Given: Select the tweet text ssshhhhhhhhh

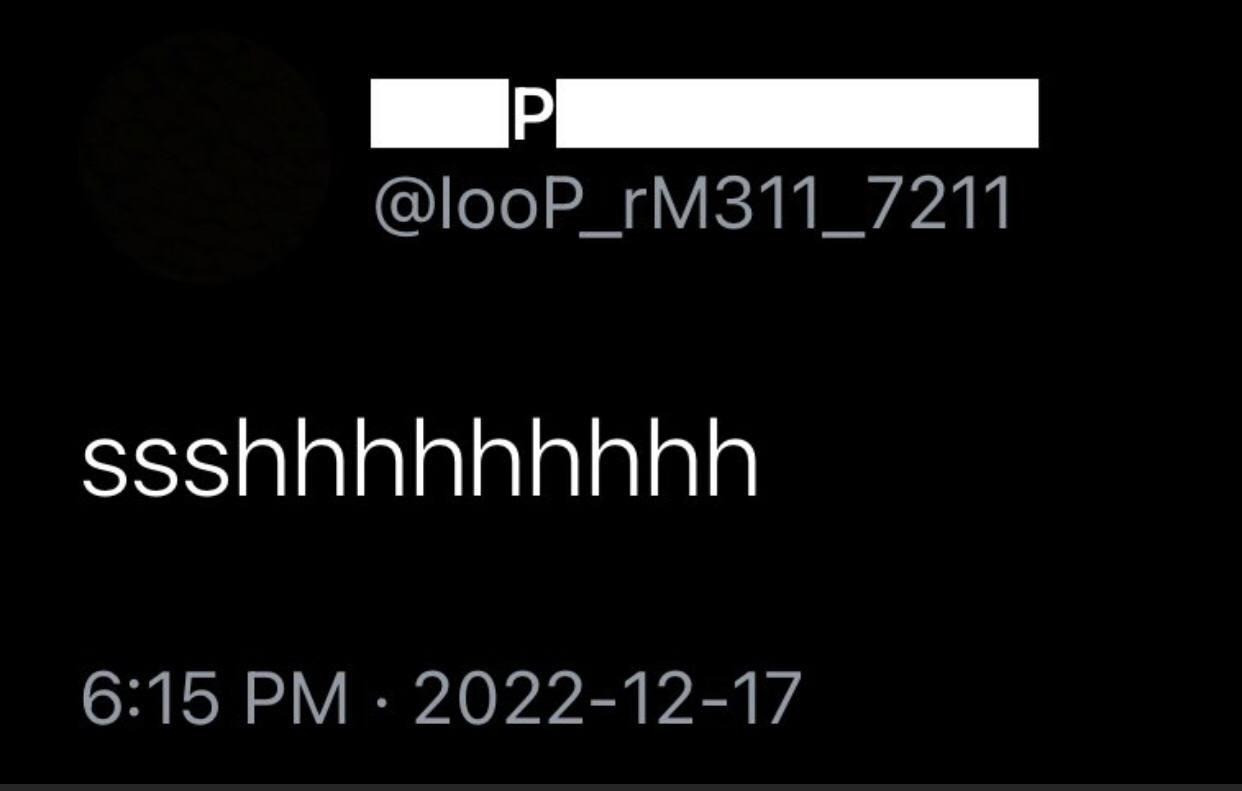Looking at the screenshot, I should coord(420,461).
